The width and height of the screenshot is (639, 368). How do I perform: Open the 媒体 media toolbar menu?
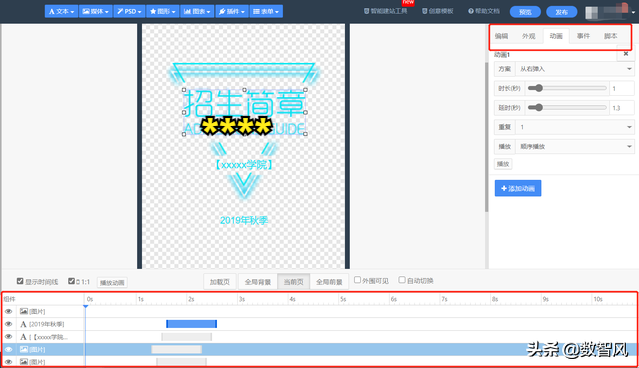click(95, 11)
